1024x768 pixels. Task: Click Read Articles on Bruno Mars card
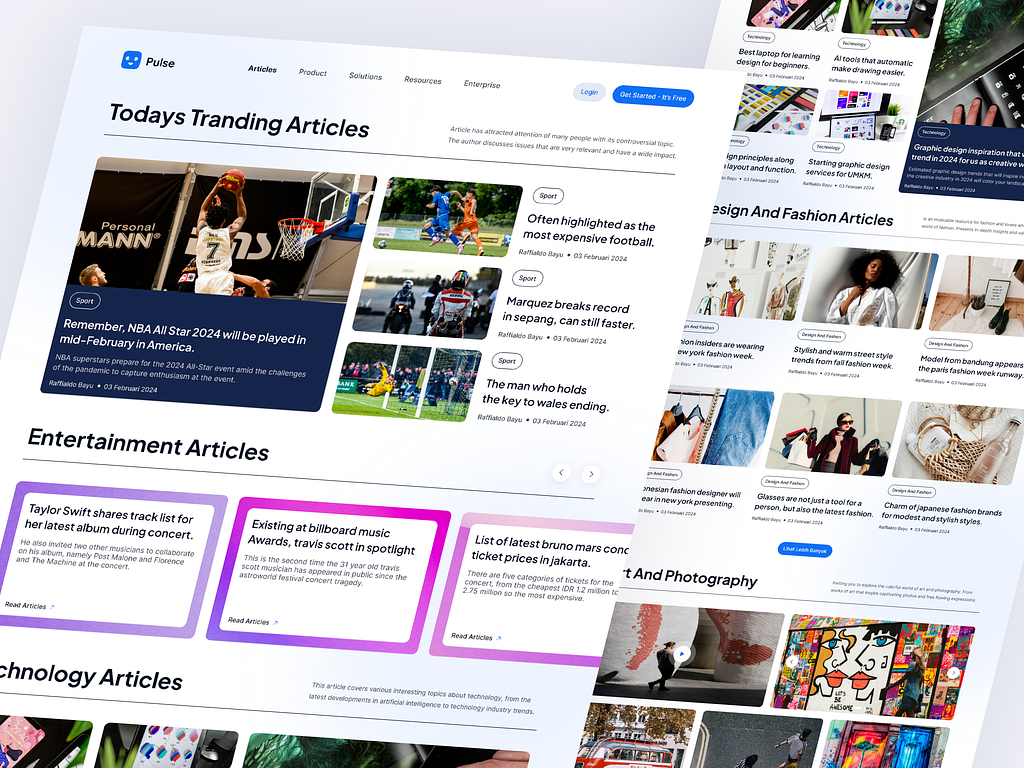[x=472, y=636]
